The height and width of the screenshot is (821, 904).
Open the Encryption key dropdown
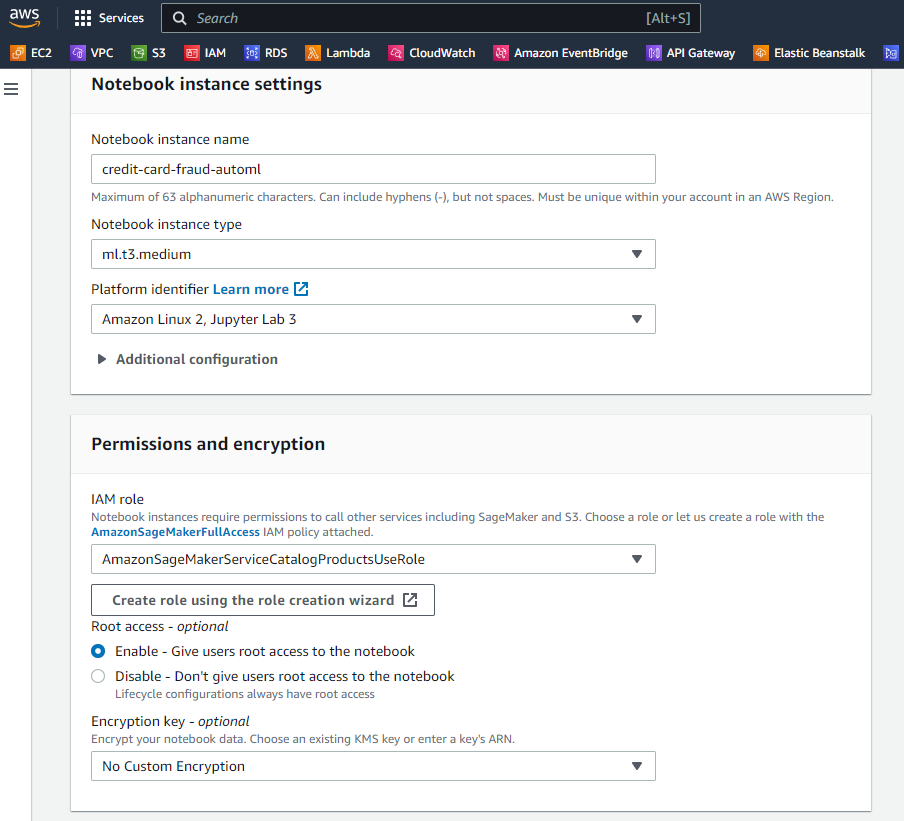point(373,766)
